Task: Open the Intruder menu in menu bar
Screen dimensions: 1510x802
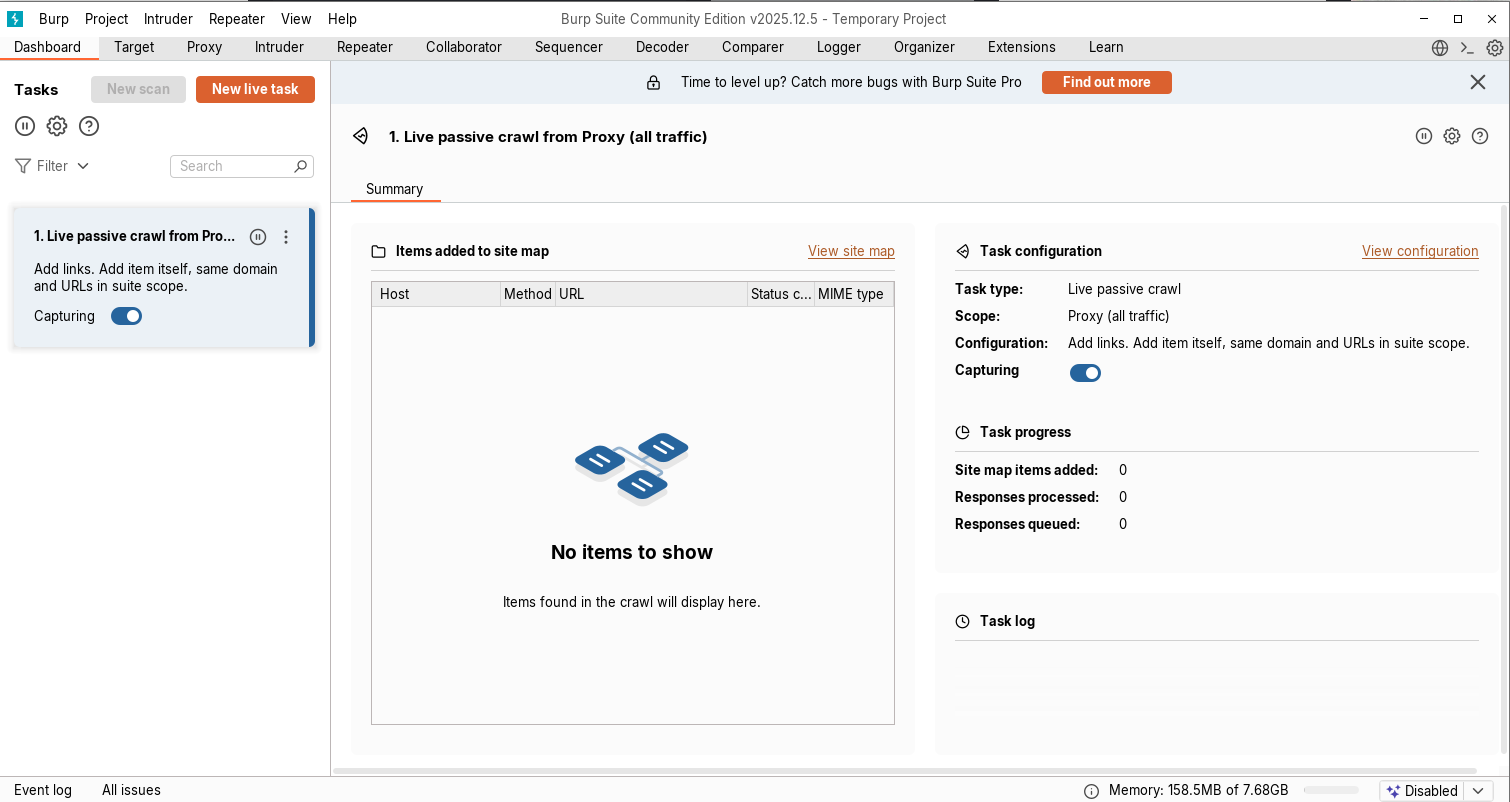Action: (x=168, y=19)
